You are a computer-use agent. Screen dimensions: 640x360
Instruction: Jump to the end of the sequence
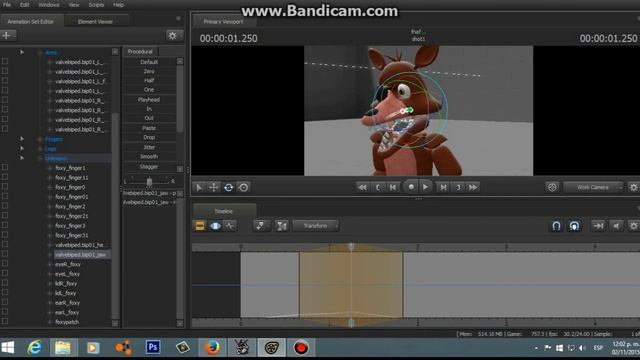coord(473,187)
